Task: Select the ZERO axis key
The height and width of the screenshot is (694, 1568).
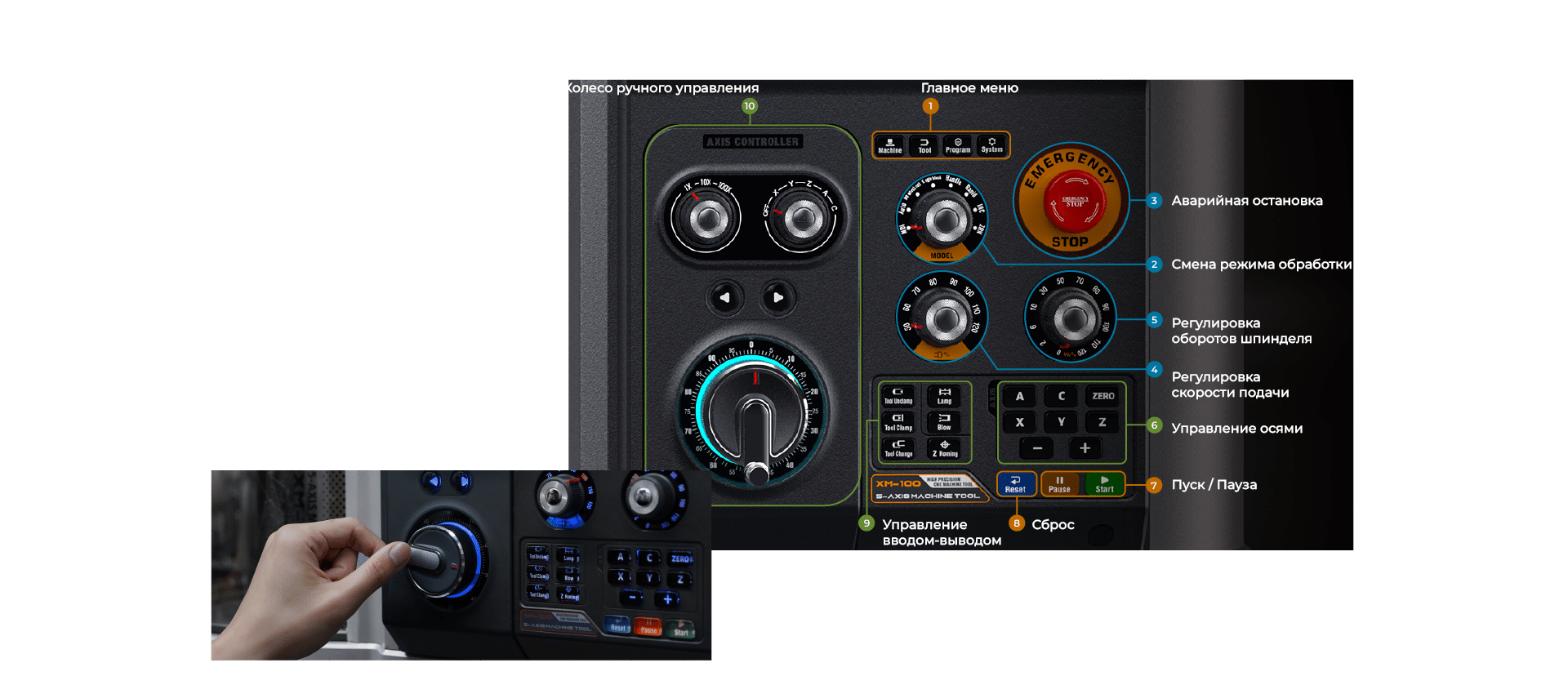Action: click(x=1103, y=396)
